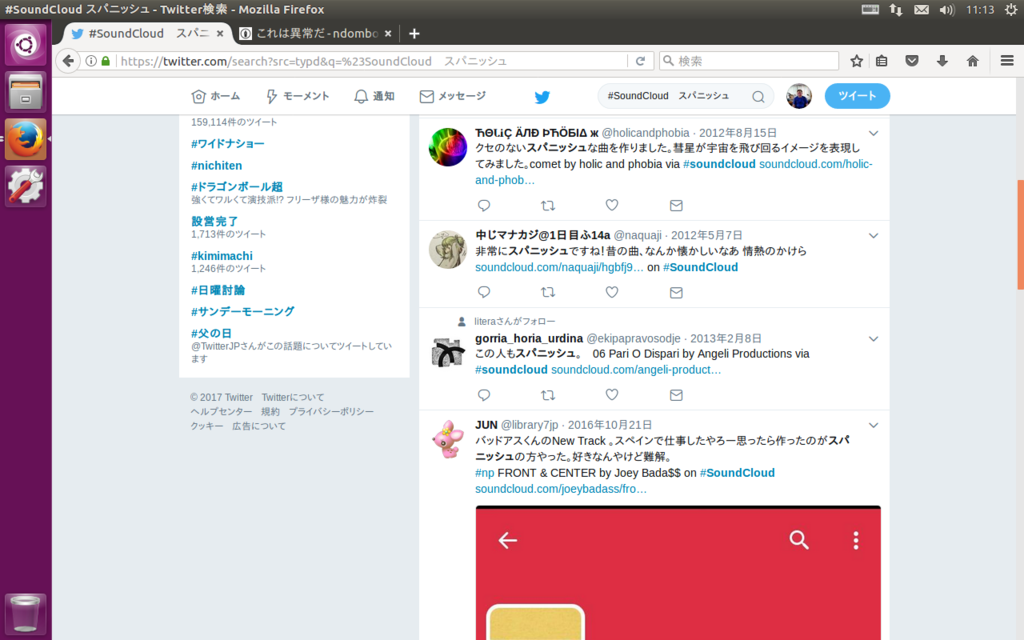Open volume indicator in top panel
Image resolution: width=1024 pixels, height=640 pixels.
947,10
